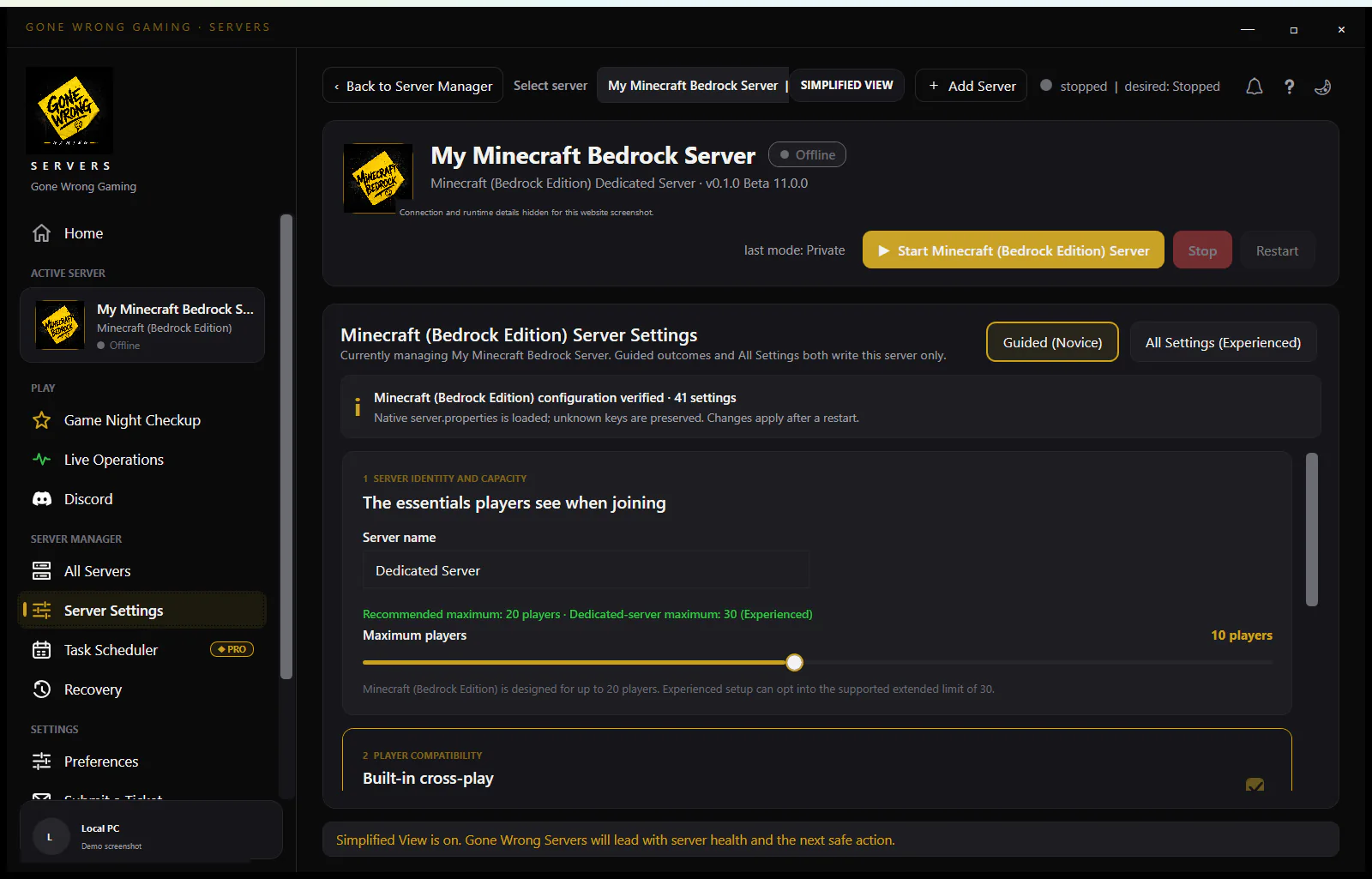Click the Add Server button

tap(971, 86)
